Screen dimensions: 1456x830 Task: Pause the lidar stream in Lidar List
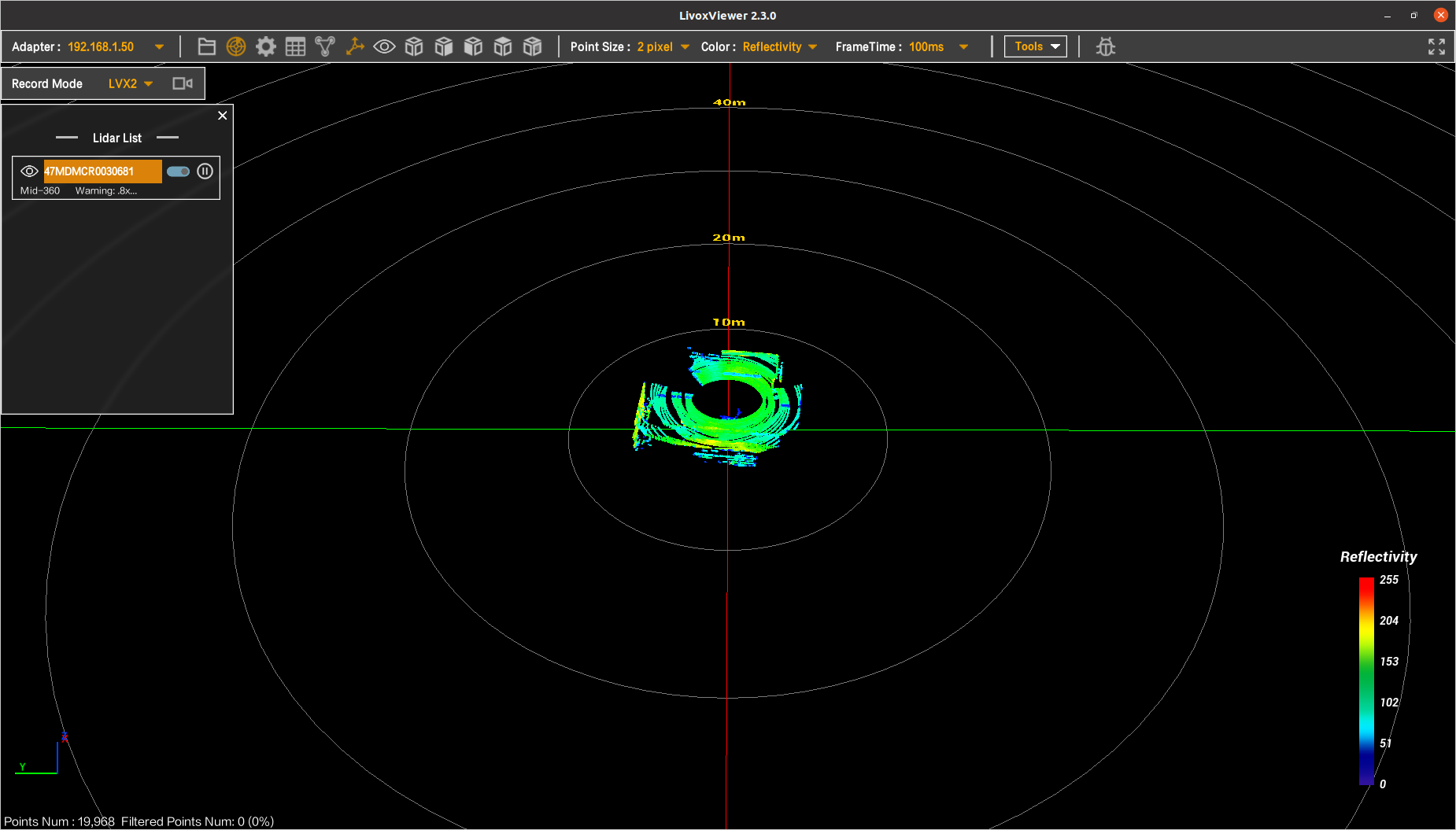pyautogui.click(x=205, y=171)
